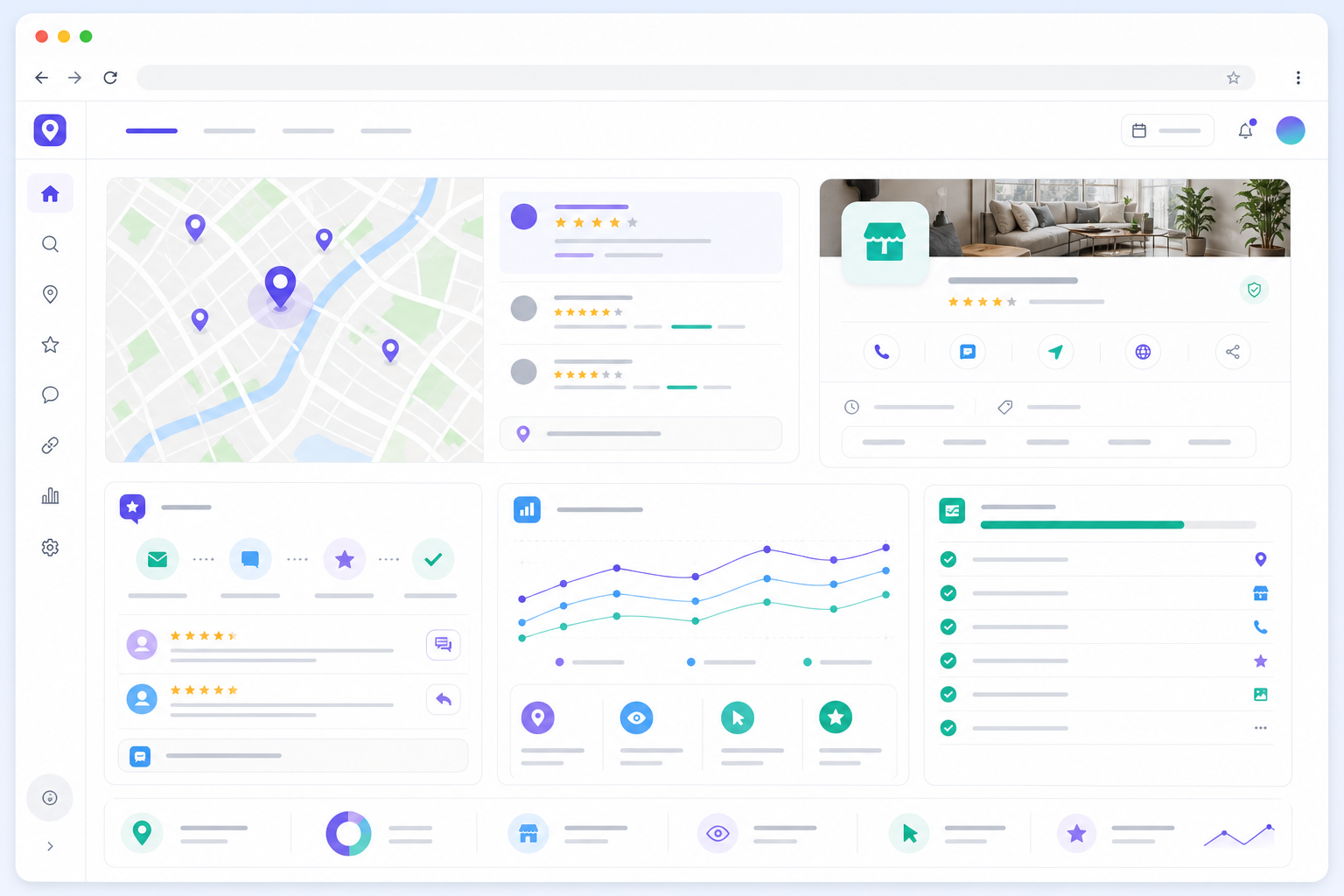Screen dimensions: 1344x896
Task: Toggle the blue series chart legend
Action: 721,662
